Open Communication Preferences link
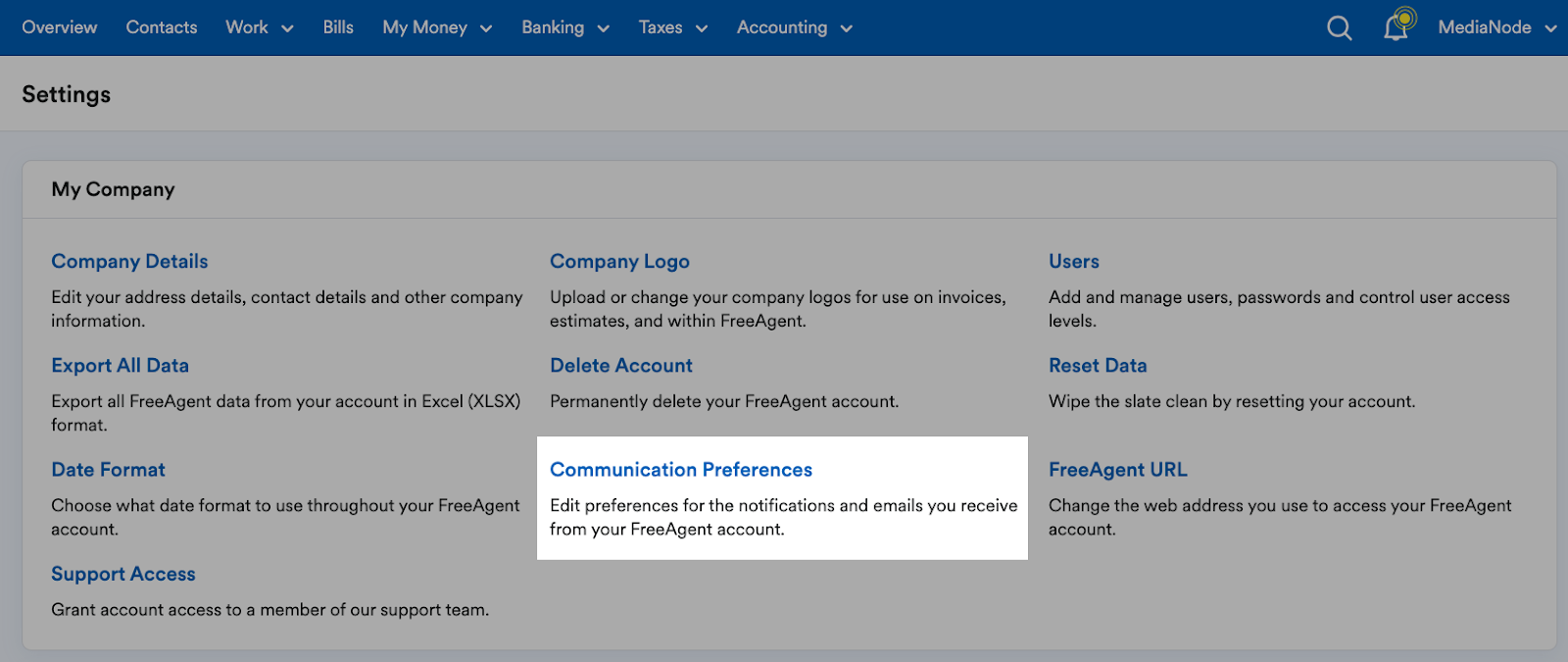 point(681,470)
